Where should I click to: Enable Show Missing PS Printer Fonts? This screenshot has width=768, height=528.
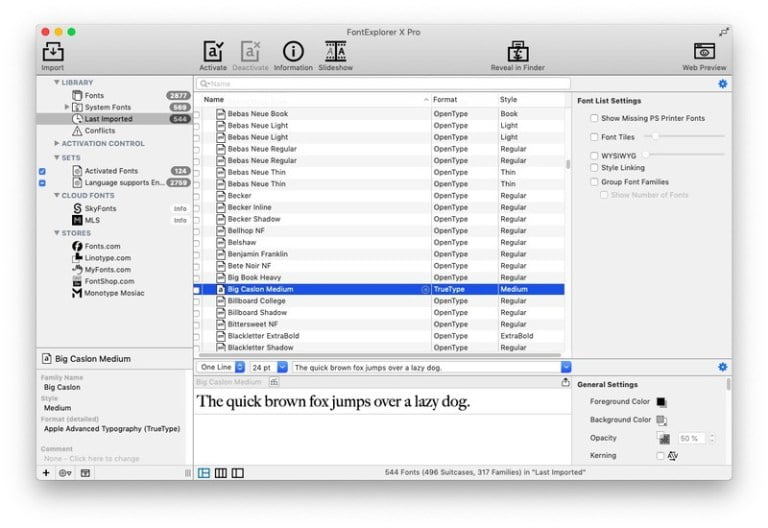(594, 118)
